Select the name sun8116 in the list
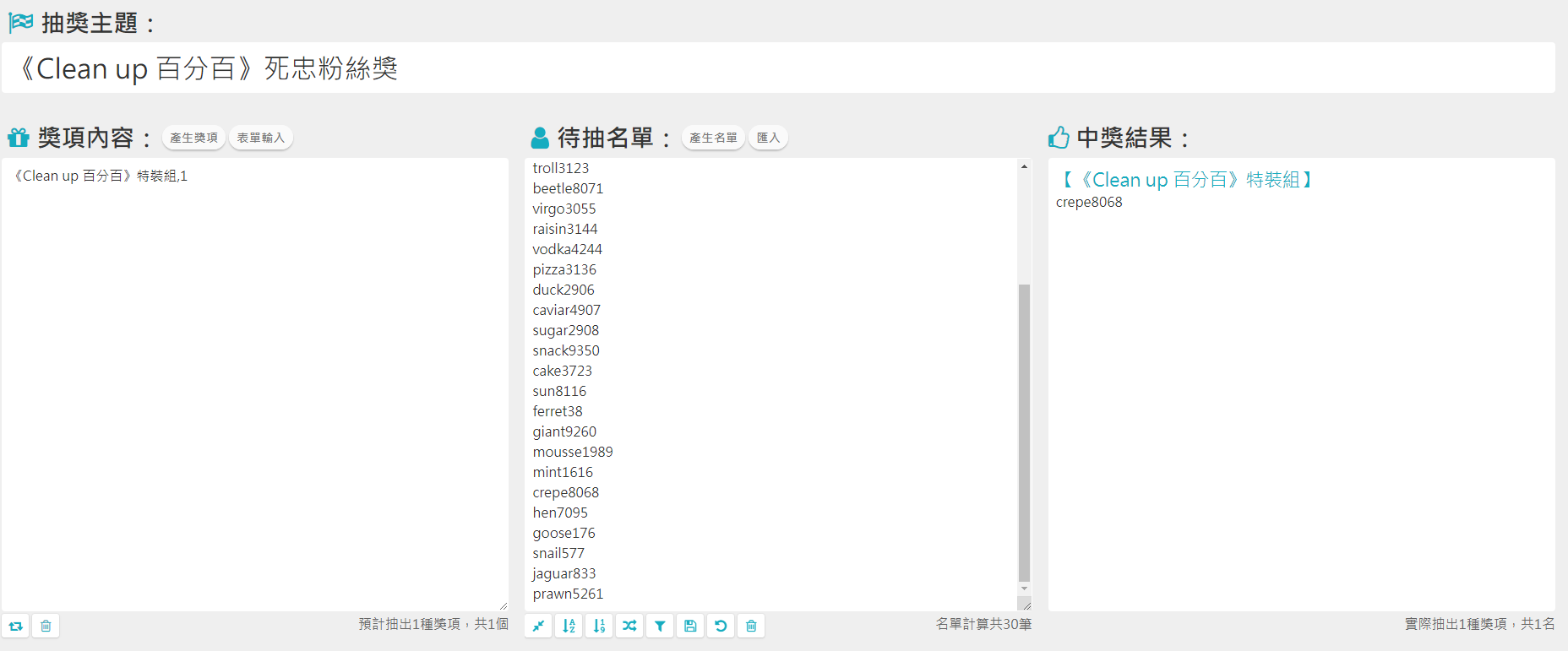 pyautogui.click(x=559, y=391)
